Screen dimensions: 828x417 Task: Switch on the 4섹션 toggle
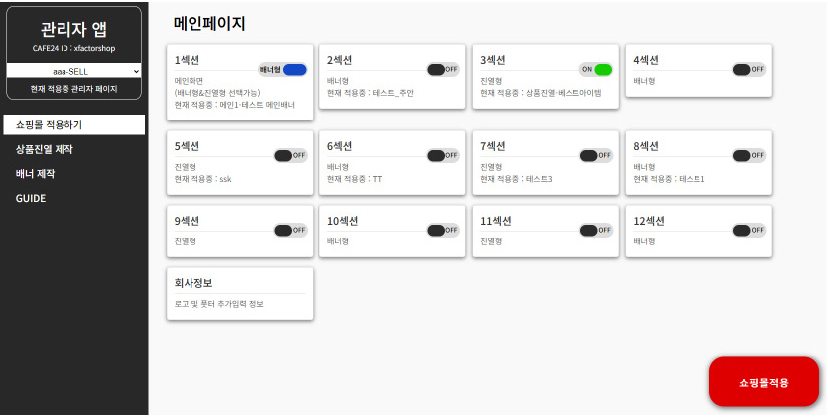(x=749, y=70)
